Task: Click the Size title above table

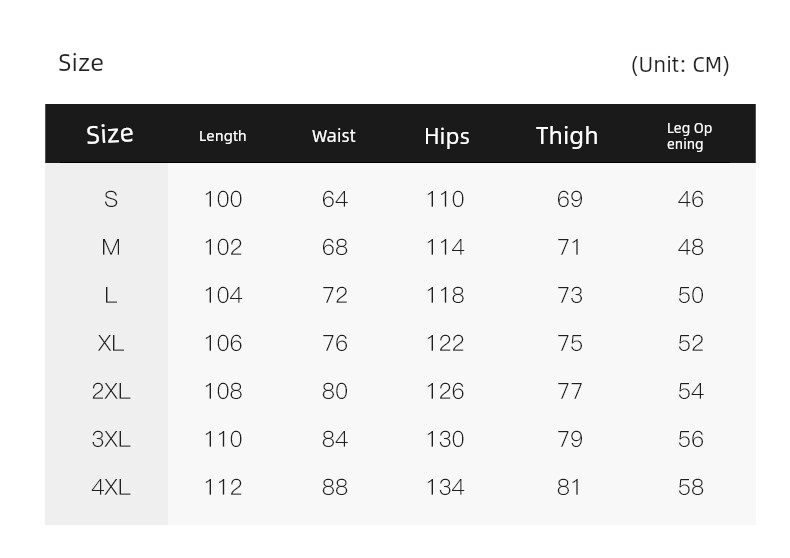Action: 81,63
